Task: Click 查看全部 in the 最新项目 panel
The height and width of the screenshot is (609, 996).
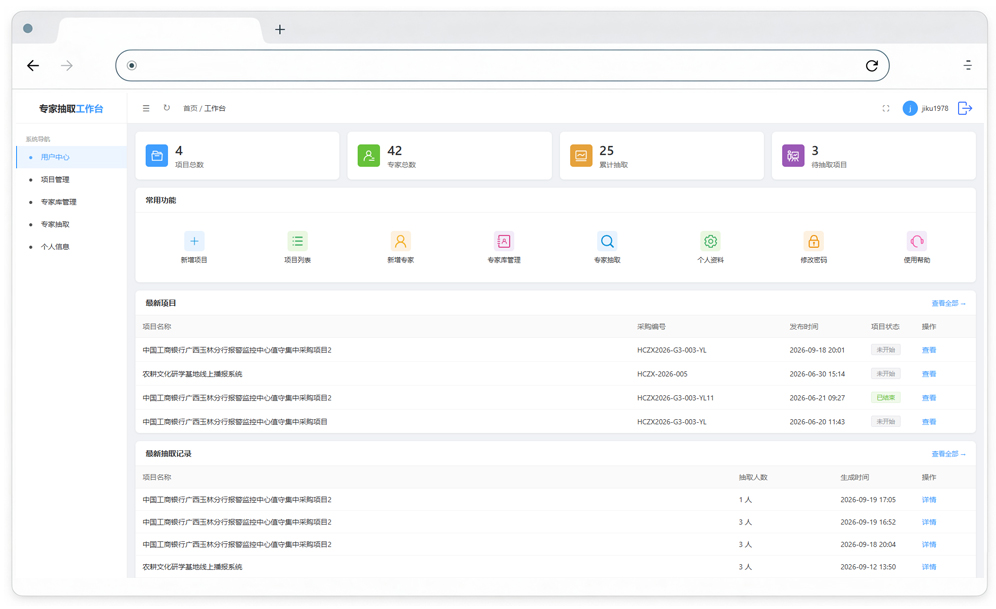Action: 948,304
